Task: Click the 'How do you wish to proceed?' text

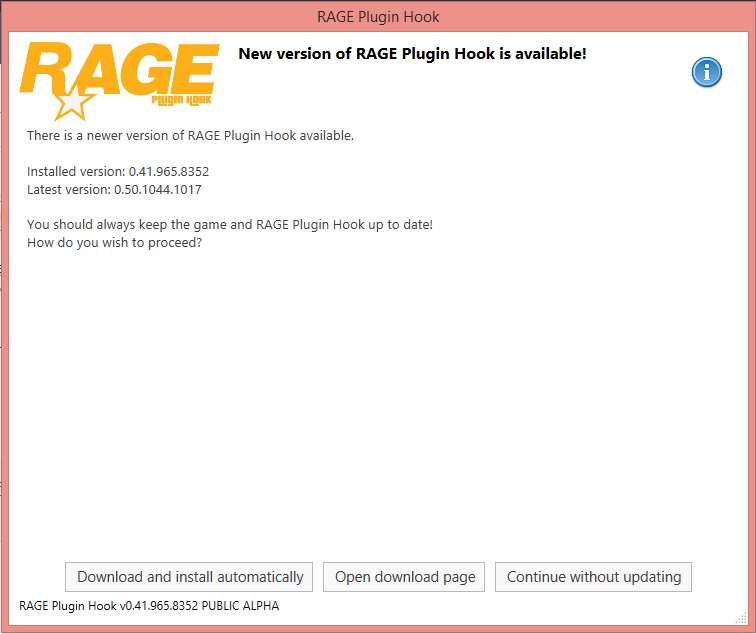Action: [114, 243]
